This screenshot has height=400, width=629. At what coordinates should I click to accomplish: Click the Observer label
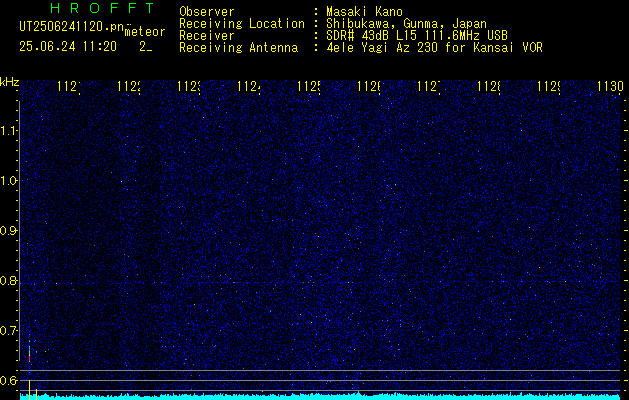tap(207, 12)
